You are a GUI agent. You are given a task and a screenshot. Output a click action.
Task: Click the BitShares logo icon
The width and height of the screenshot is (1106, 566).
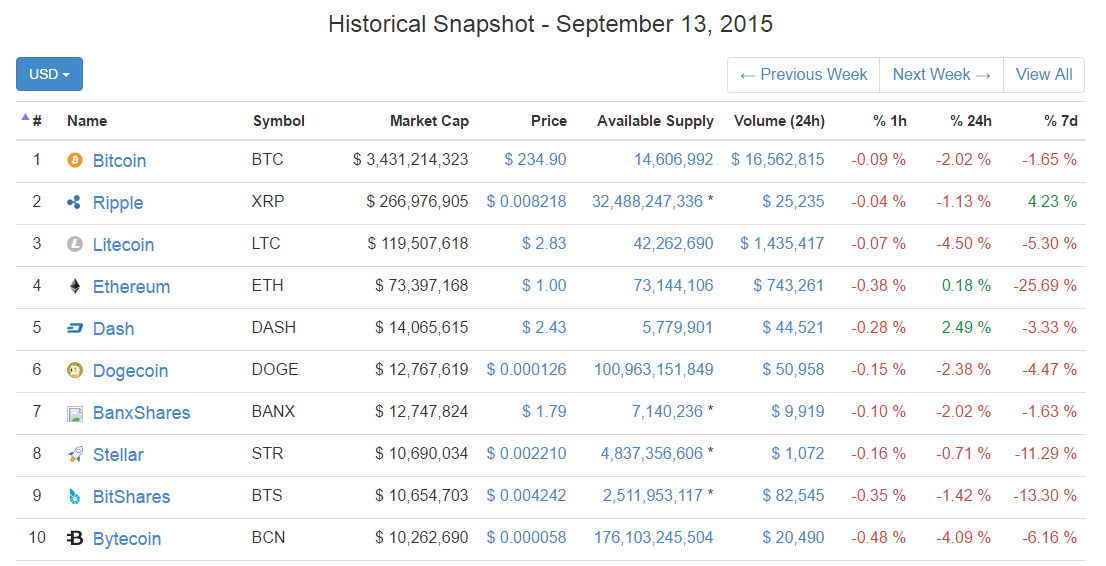[x=75, y=497]
